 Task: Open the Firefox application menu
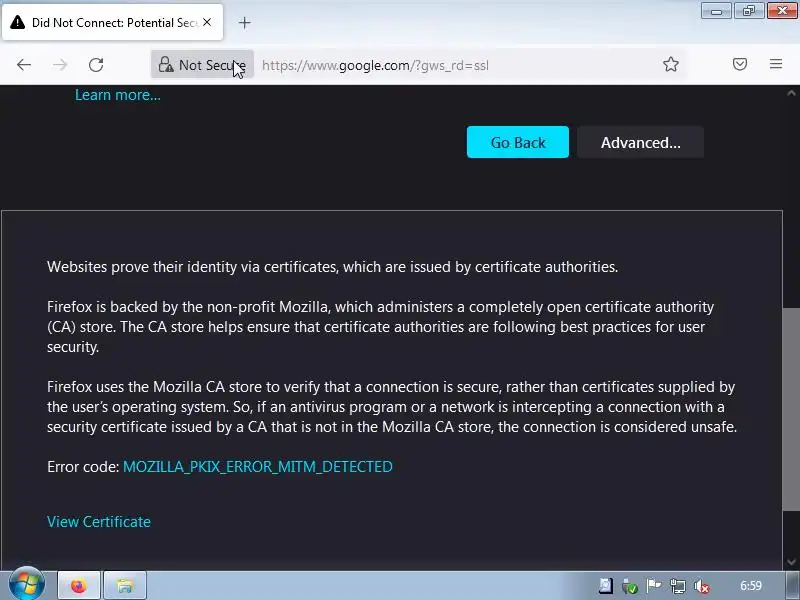click(x=776, y=64)
